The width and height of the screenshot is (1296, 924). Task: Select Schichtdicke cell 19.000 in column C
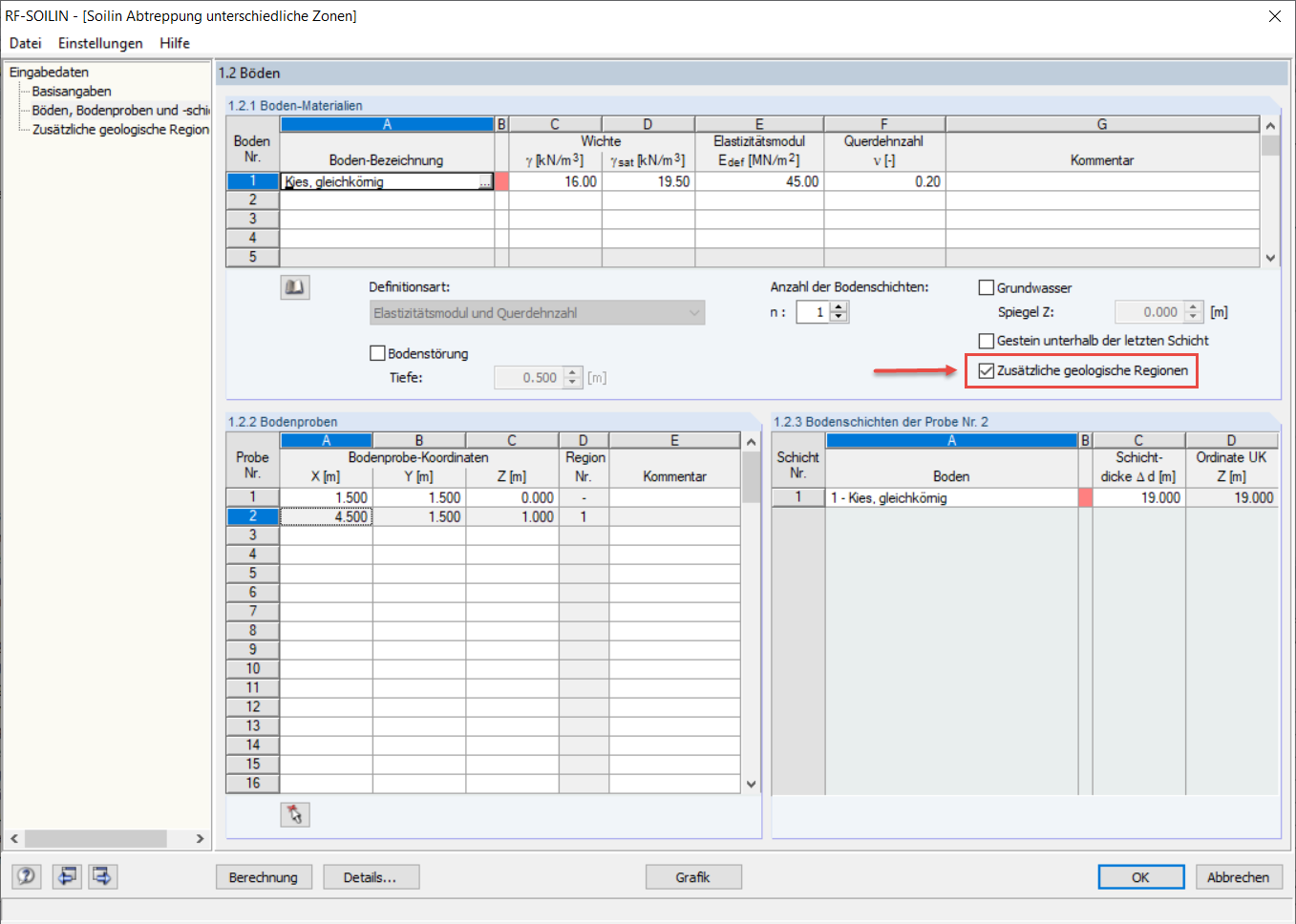1138,497
